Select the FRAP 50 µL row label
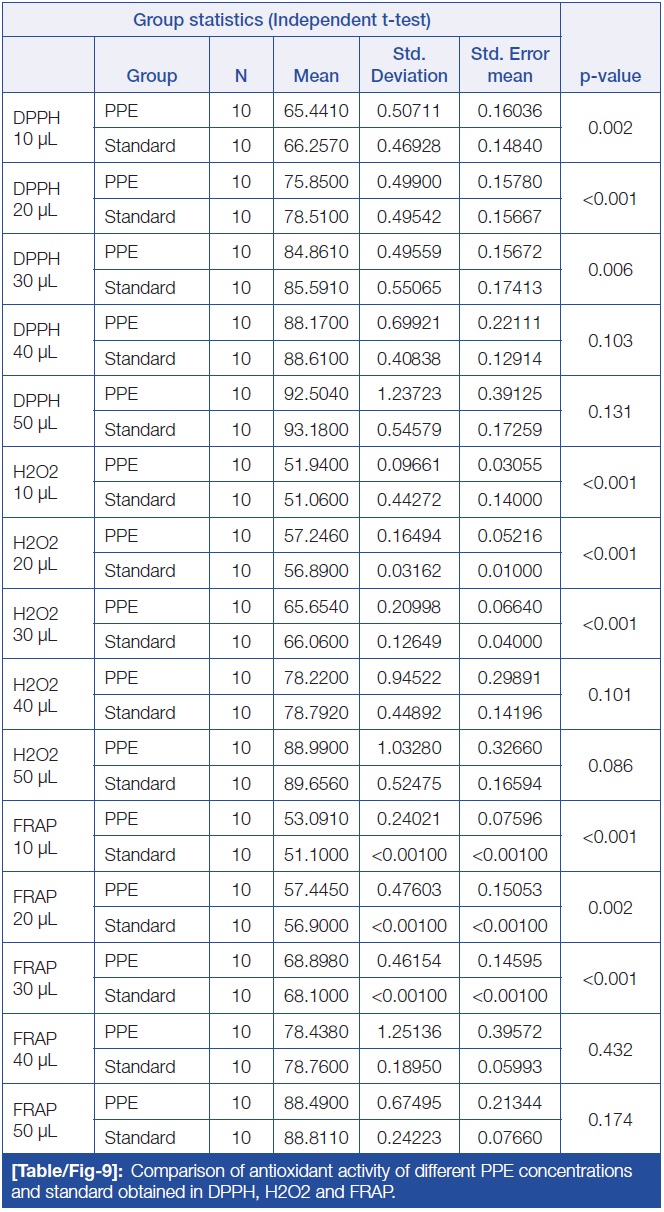This screenshot has width=664, height=1212. [37, 1120]
